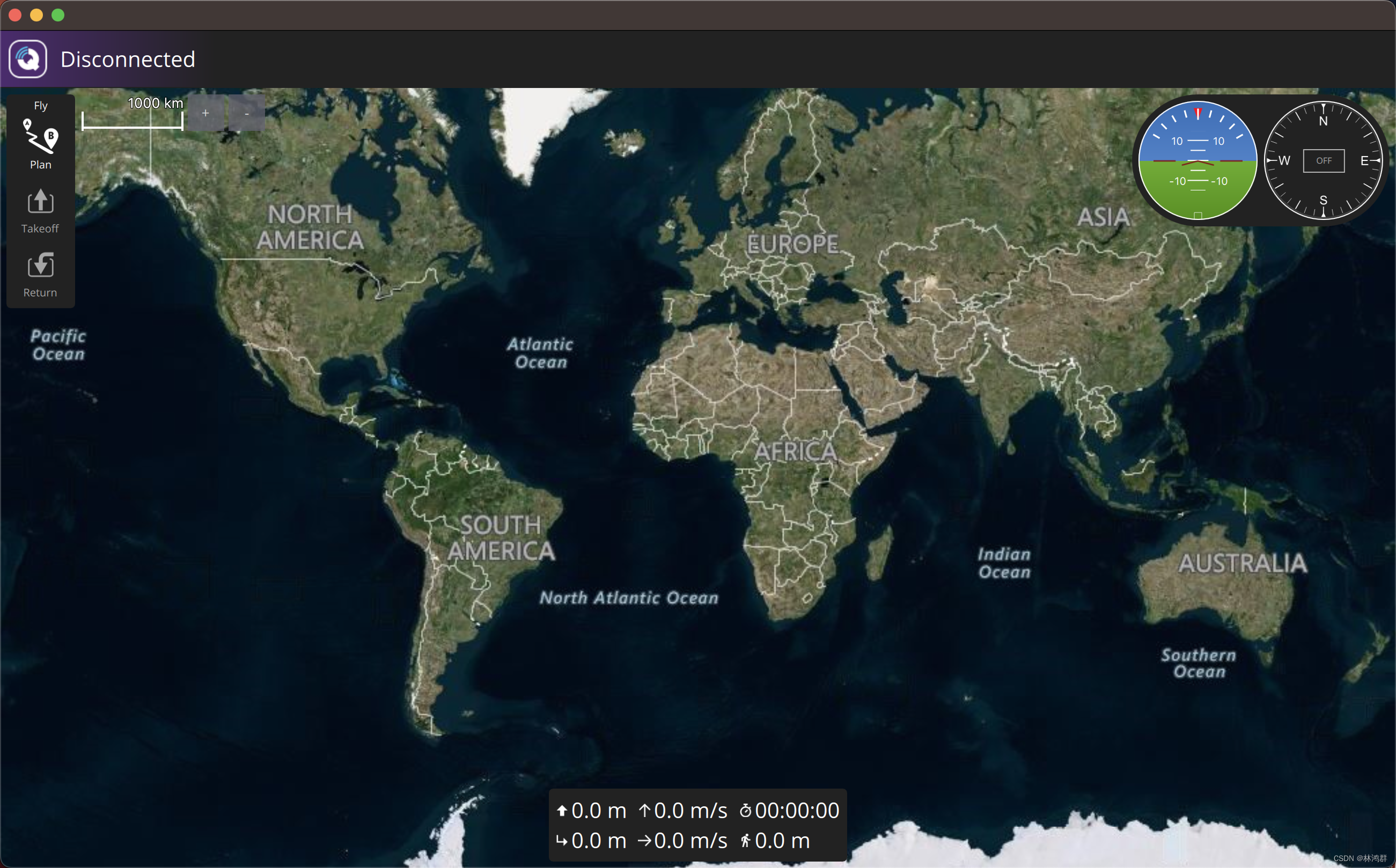Click the Pacific Ocean map label
Image resolution: width=1396 pixels, height=868 pixels.
click(58, 344)
